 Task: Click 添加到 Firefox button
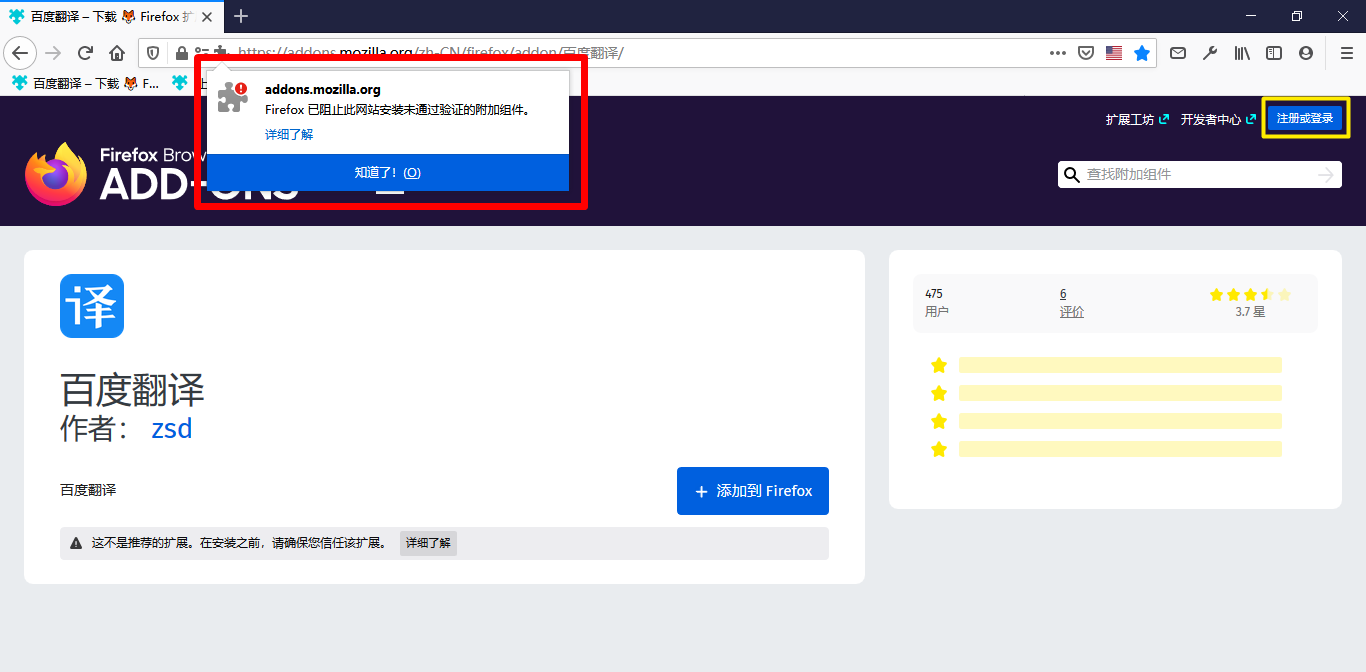point(753,491)
